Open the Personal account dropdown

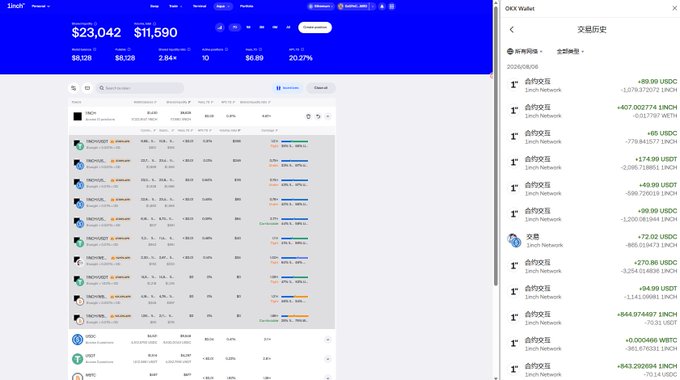41,7
